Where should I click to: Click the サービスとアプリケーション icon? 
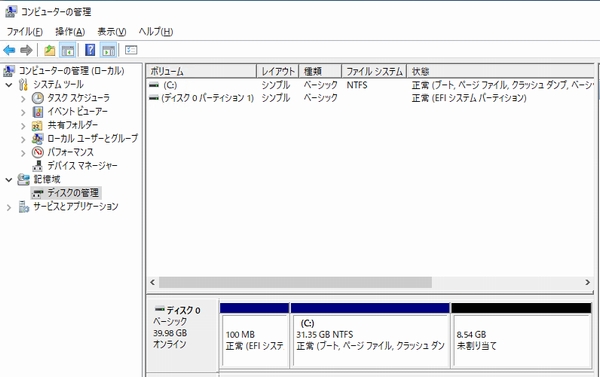(24, 207)
